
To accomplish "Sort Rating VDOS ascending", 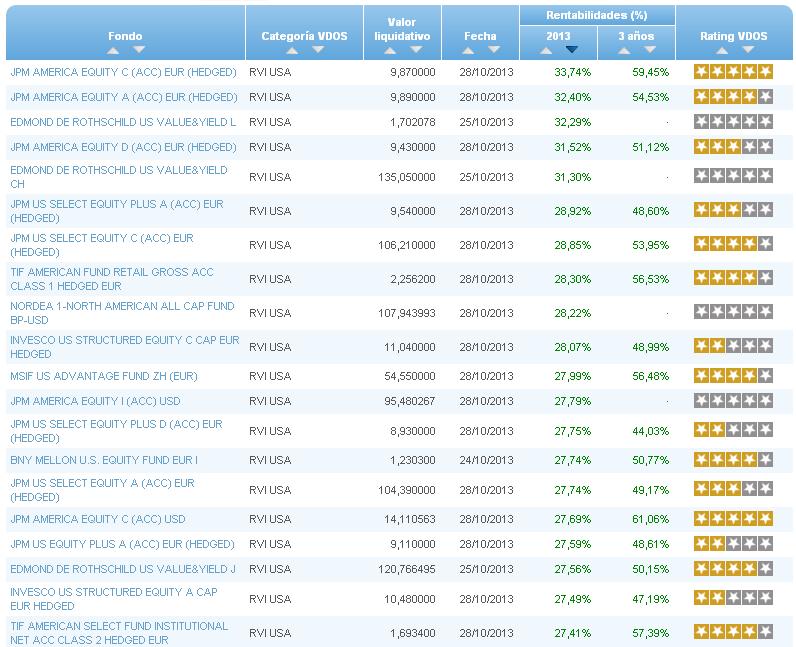I will pyautogui.click(x=722, y=49).
